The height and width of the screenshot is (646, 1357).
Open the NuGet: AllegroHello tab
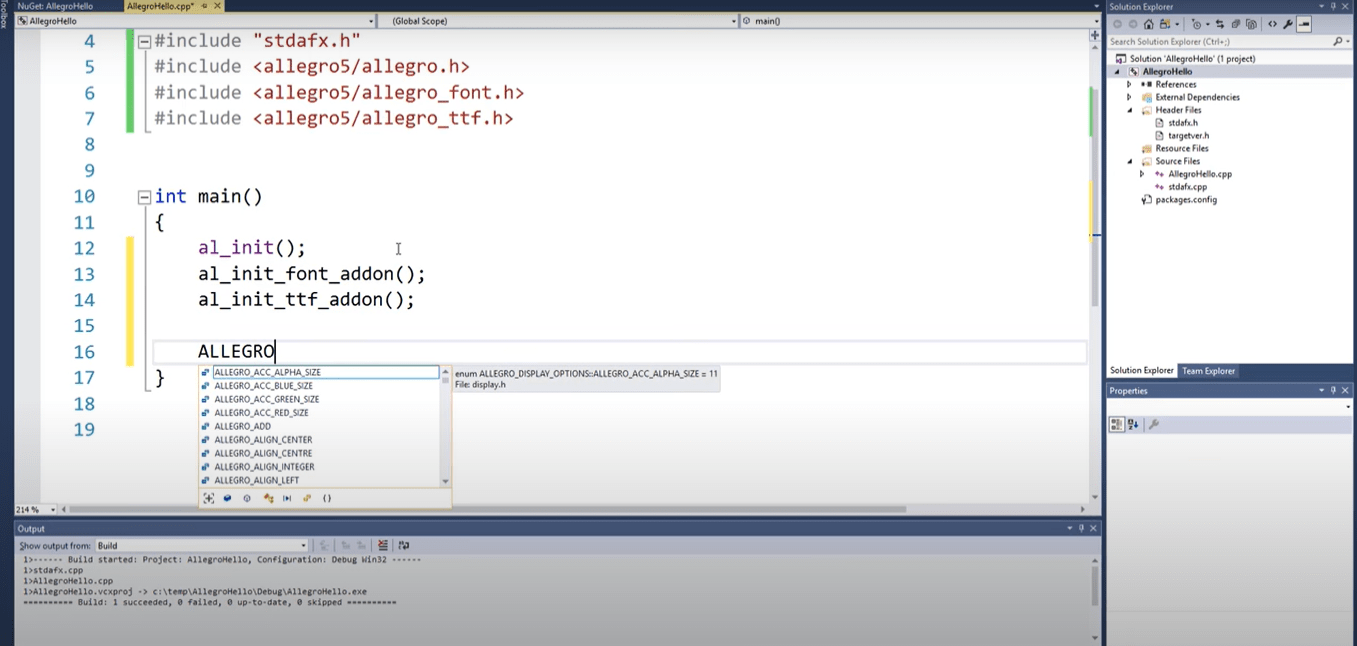pyautogui.click(x=55, y=6)
